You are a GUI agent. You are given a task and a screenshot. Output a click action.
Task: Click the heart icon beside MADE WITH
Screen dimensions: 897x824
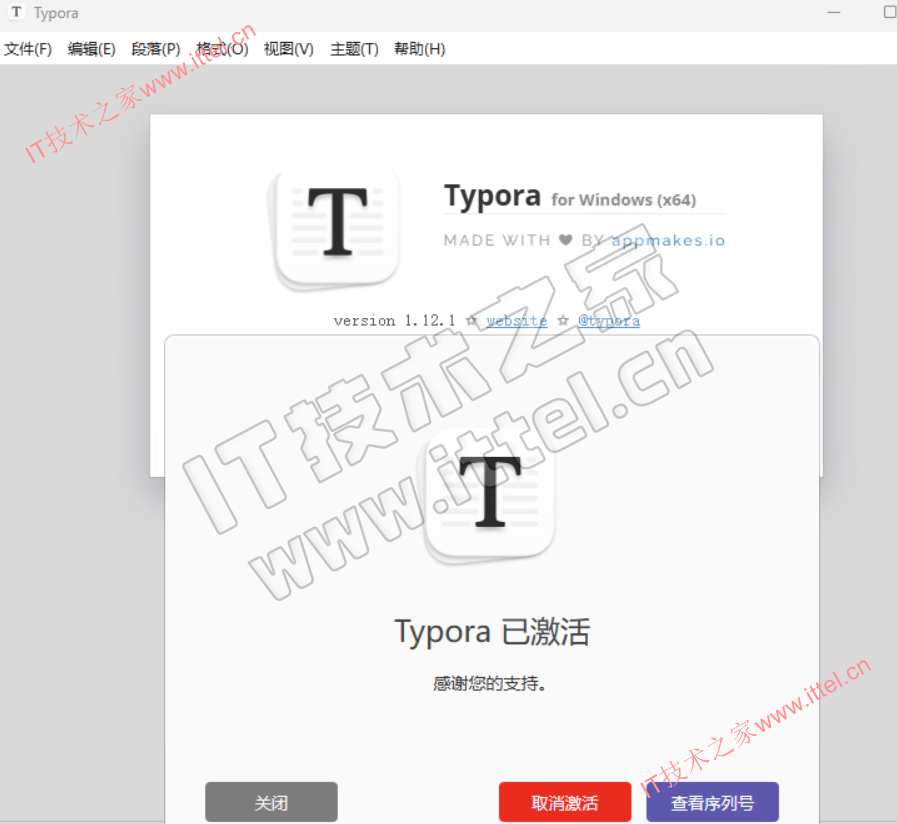[x=565, y=240]
